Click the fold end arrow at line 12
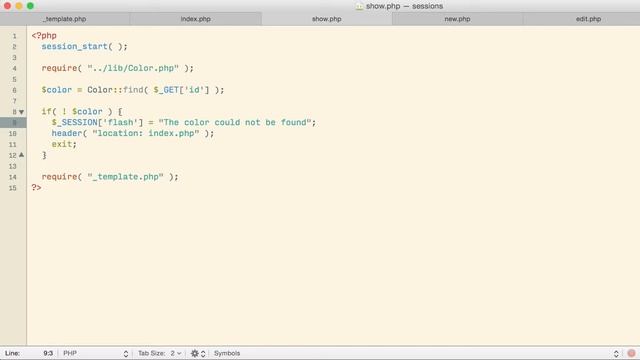Image resolution: width=640 pixels, height=360 pixels. pyautogui.click(x=22, y=155)
